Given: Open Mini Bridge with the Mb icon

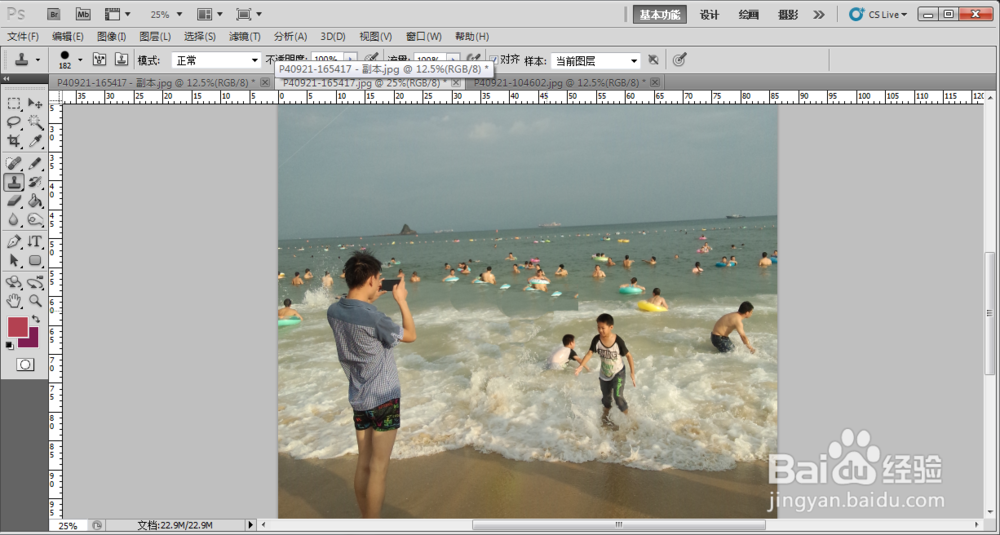Looking at the screenshot, I should point(83,14).
